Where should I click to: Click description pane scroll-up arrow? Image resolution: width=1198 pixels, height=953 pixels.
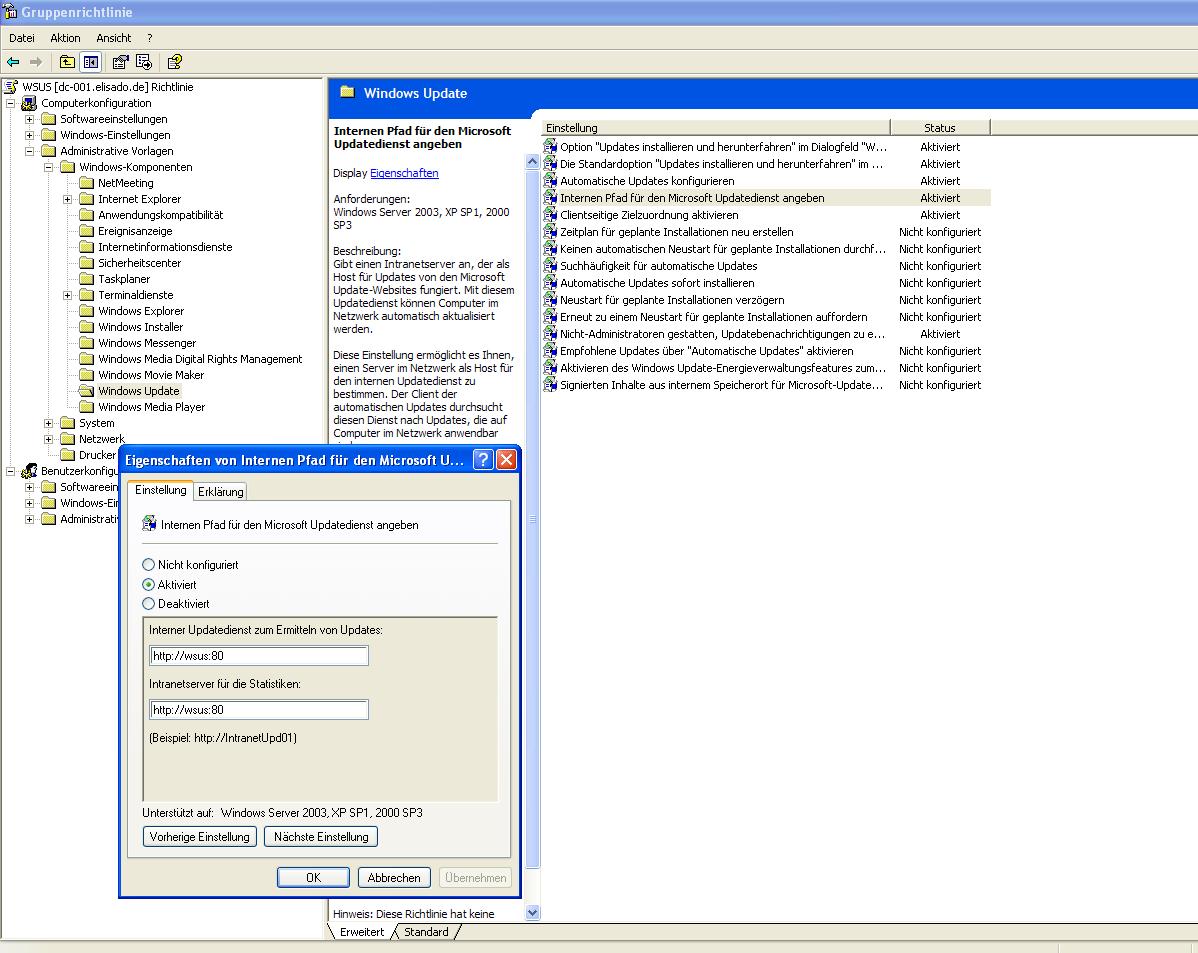pos(533,162)
